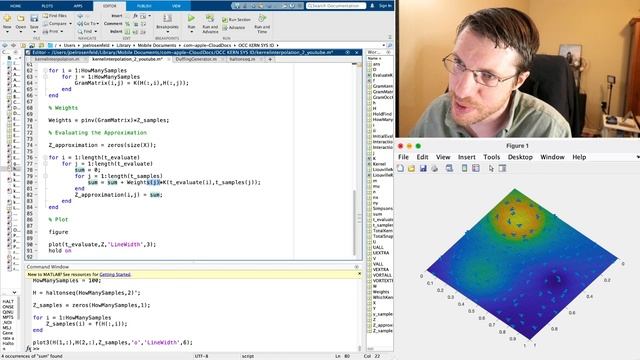Click New Figure icon in Figure 1

[400, 168]
